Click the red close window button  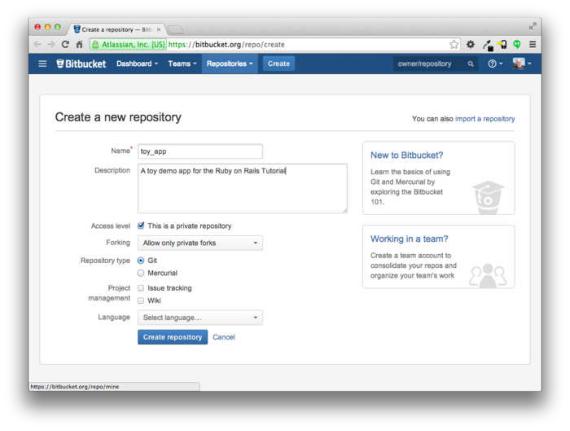pyautogui.click(x=37, y=27)
